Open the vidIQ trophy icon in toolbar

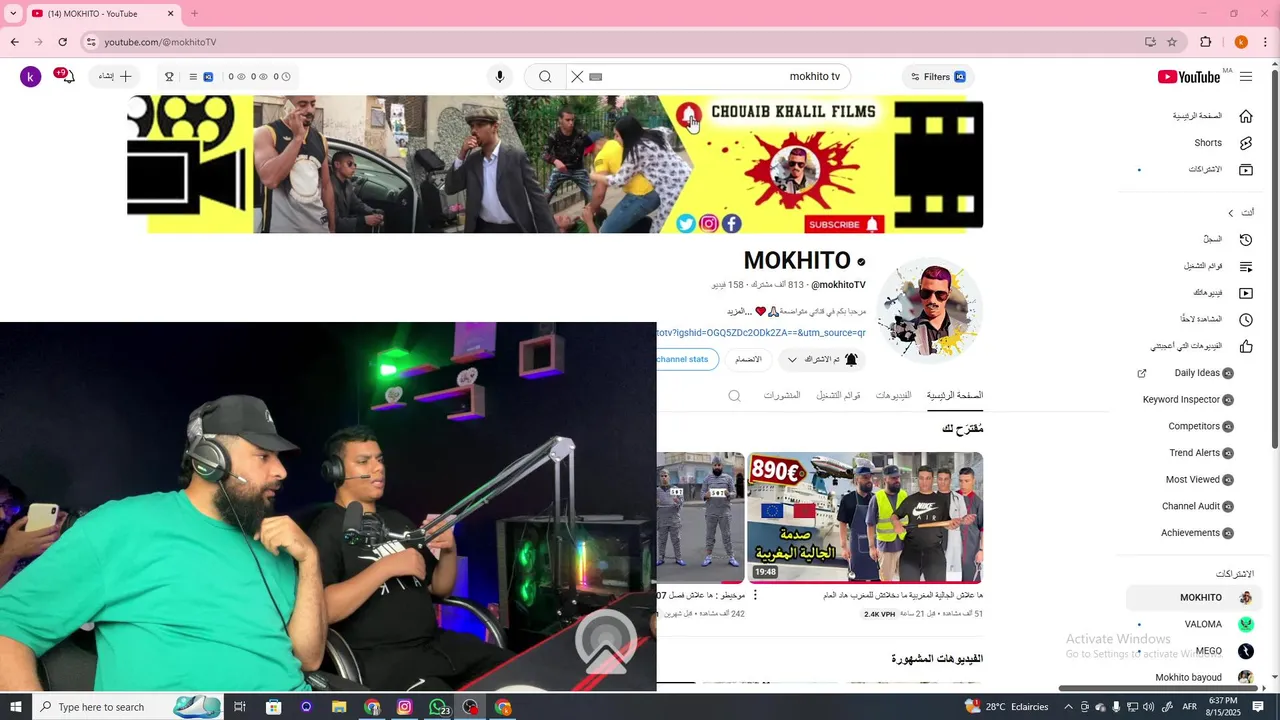pos(169,77)
